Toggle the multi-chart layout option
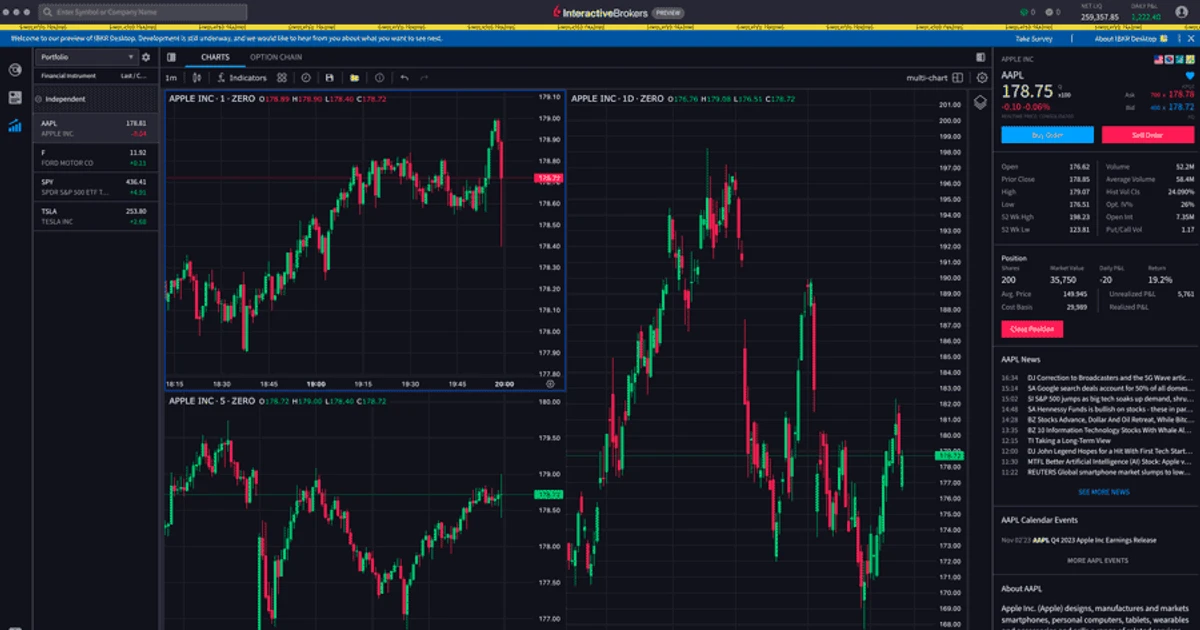The image size is (1200, 630). tap(958, 80)
